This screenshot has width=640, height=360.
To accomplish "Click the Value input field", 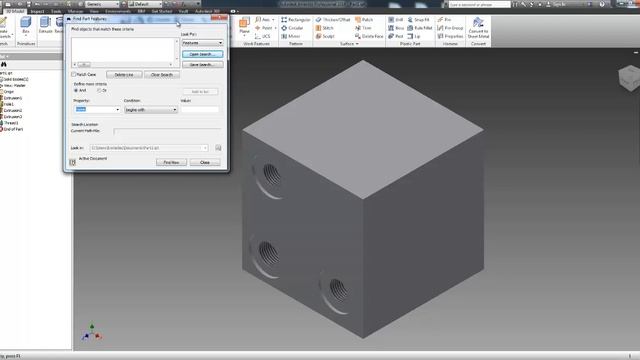I will click(200, 109).
